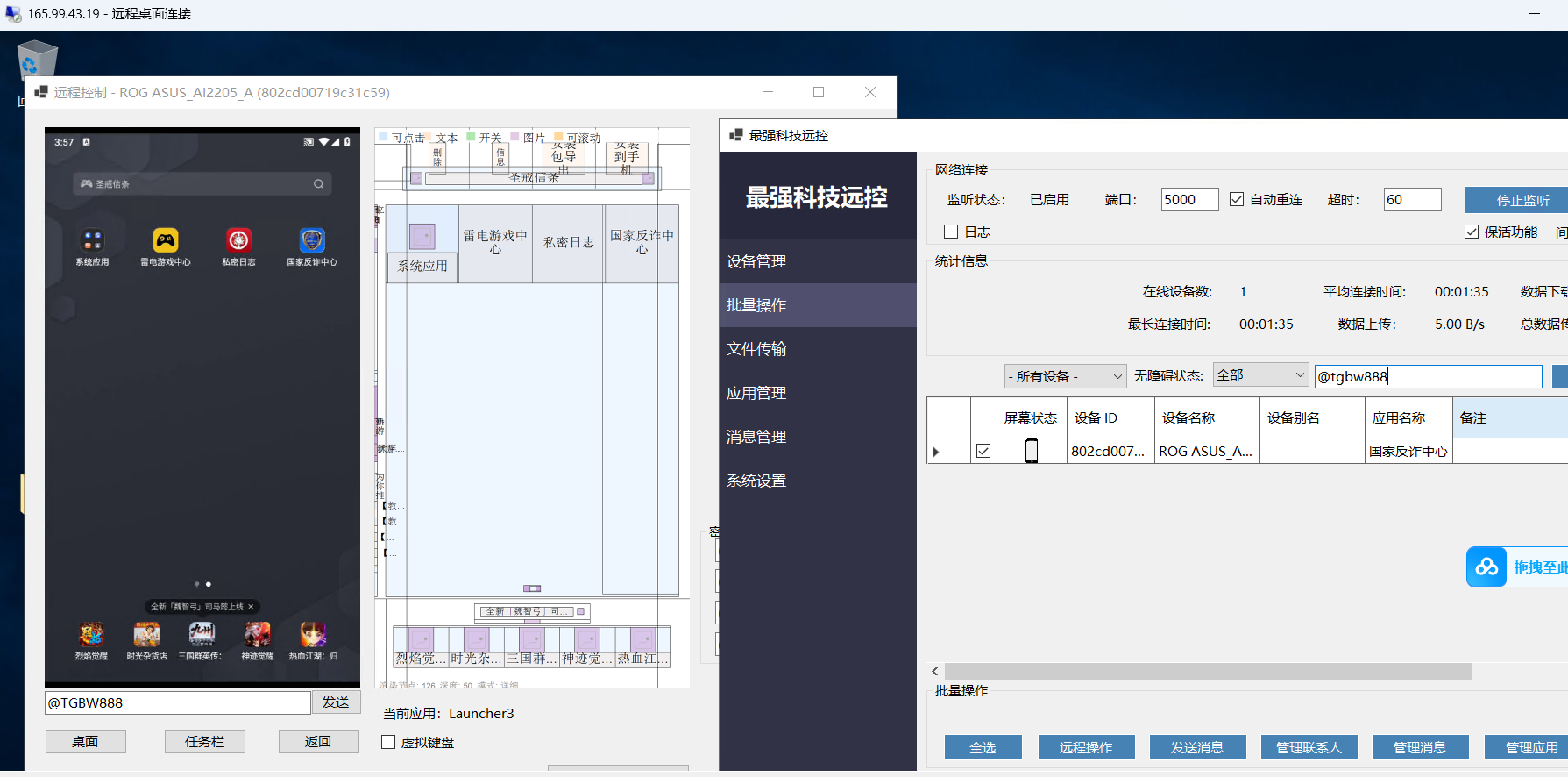Launch the 雷电游戏中心 app icon

(x=166, y=240)
